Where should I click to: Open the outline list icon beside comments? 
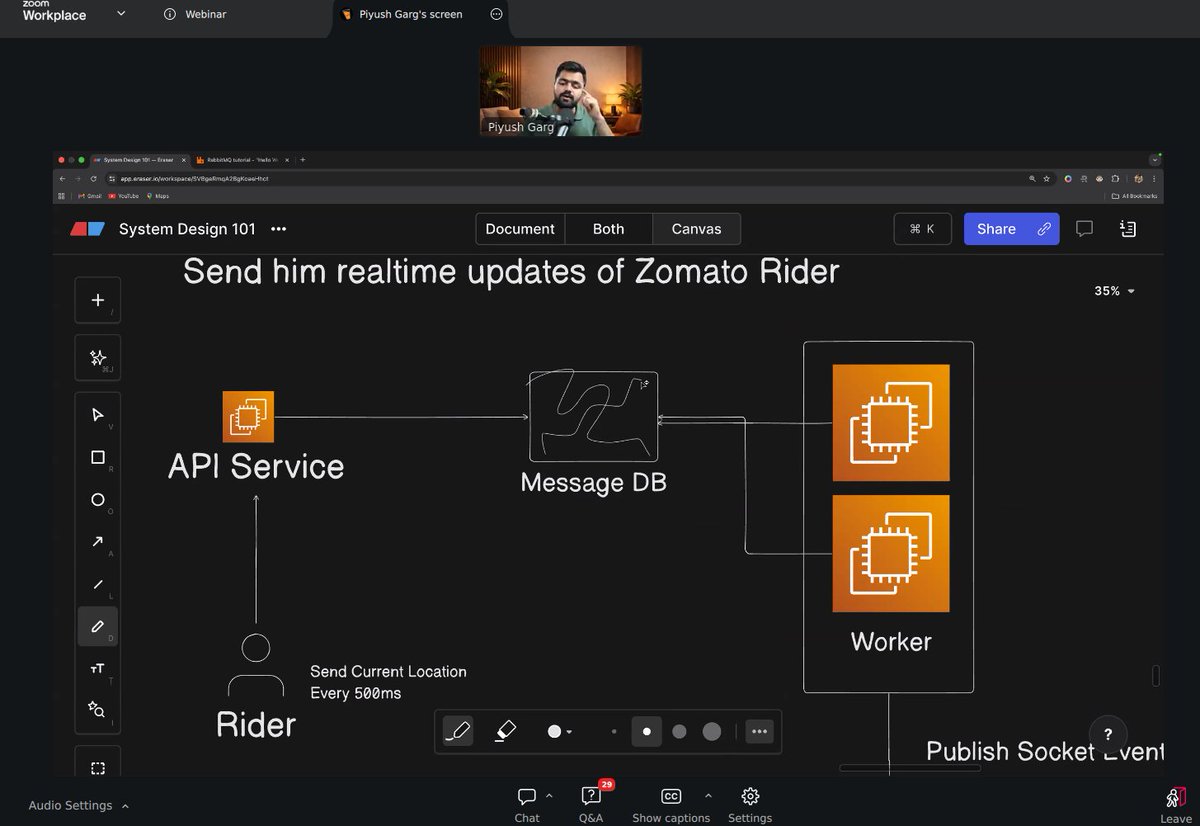tap(1128, 229)
